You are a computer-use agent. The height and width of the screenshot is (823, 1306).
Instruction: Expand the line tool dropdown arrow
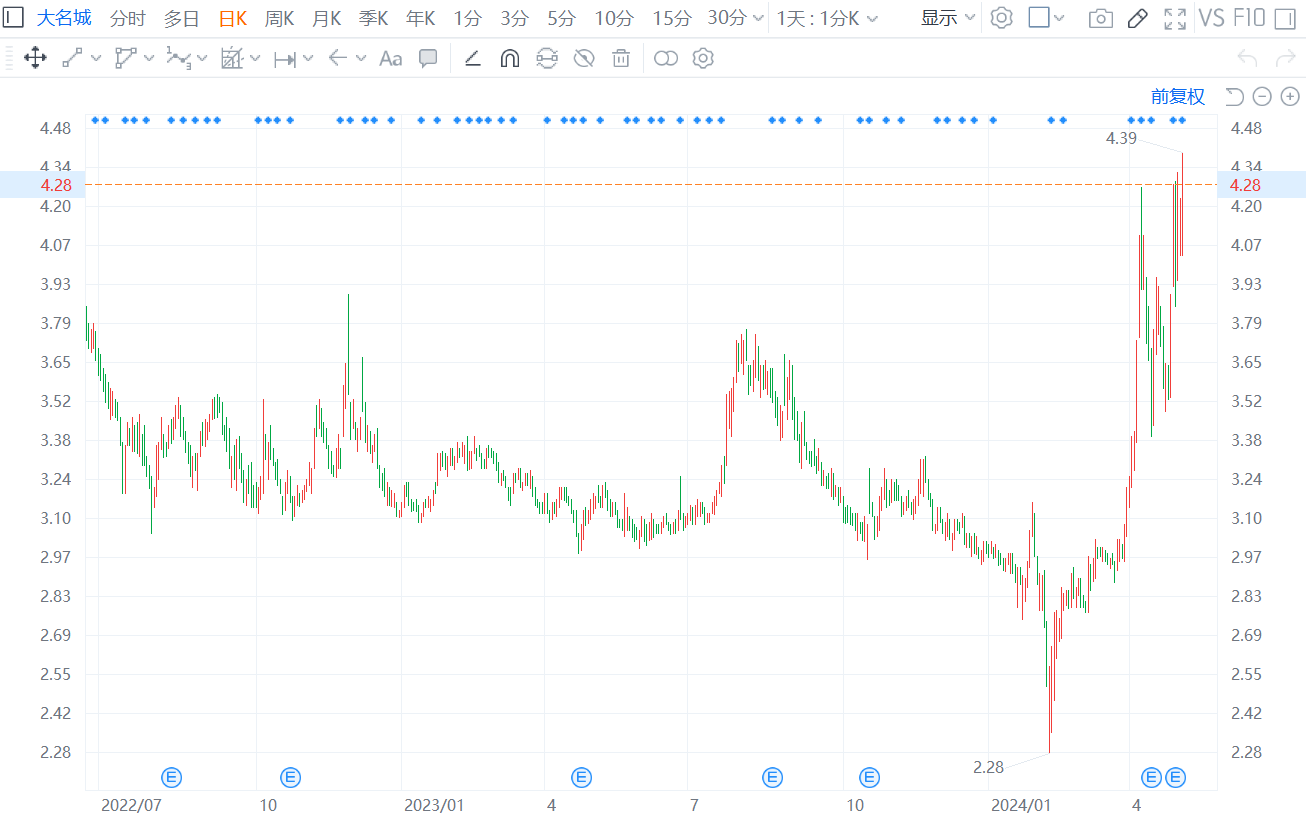pyautogui.click(x=96, y=59)
